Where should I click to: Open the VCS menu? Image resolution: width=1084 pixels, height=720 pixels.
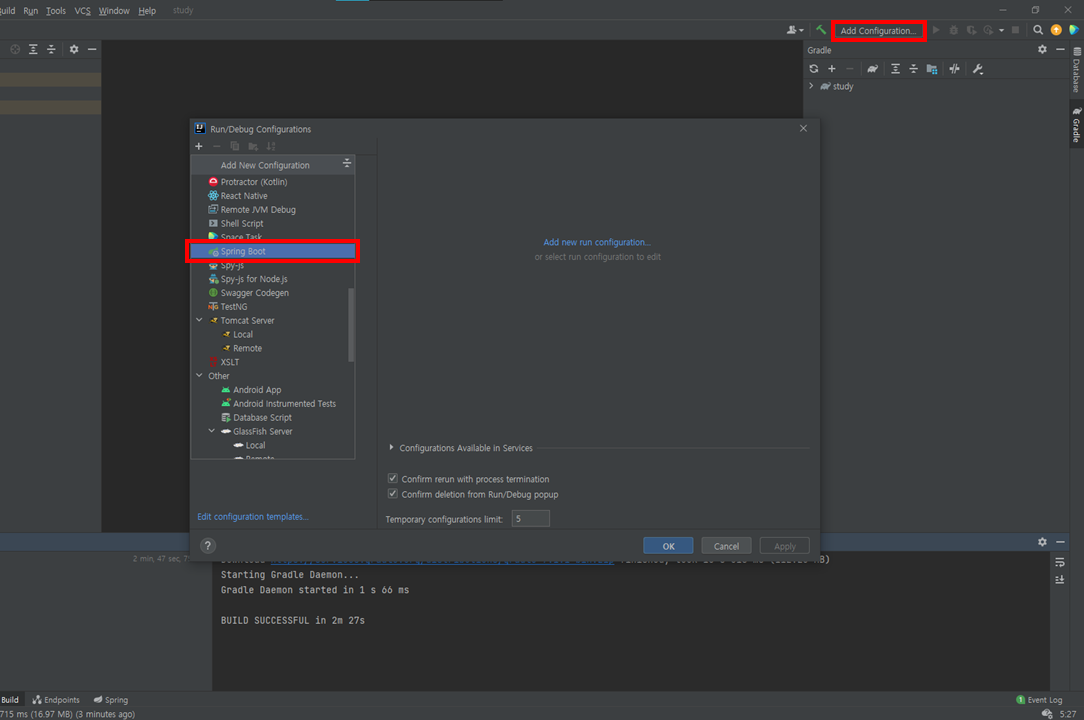click(82, 10)
